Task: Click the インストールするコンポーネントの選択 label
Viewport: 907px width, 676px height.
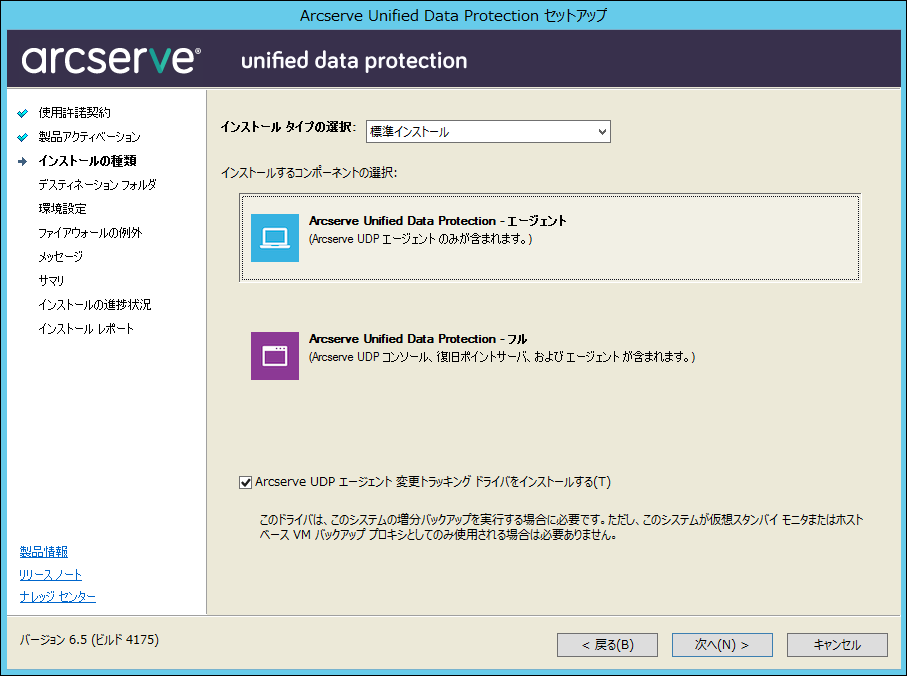Action: [309, 172]
